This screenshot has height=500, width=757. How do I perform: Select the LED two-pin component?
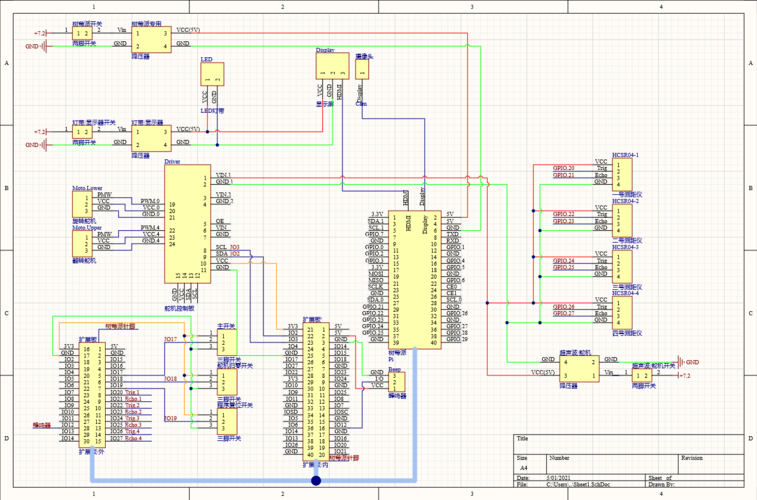point(212,74)
